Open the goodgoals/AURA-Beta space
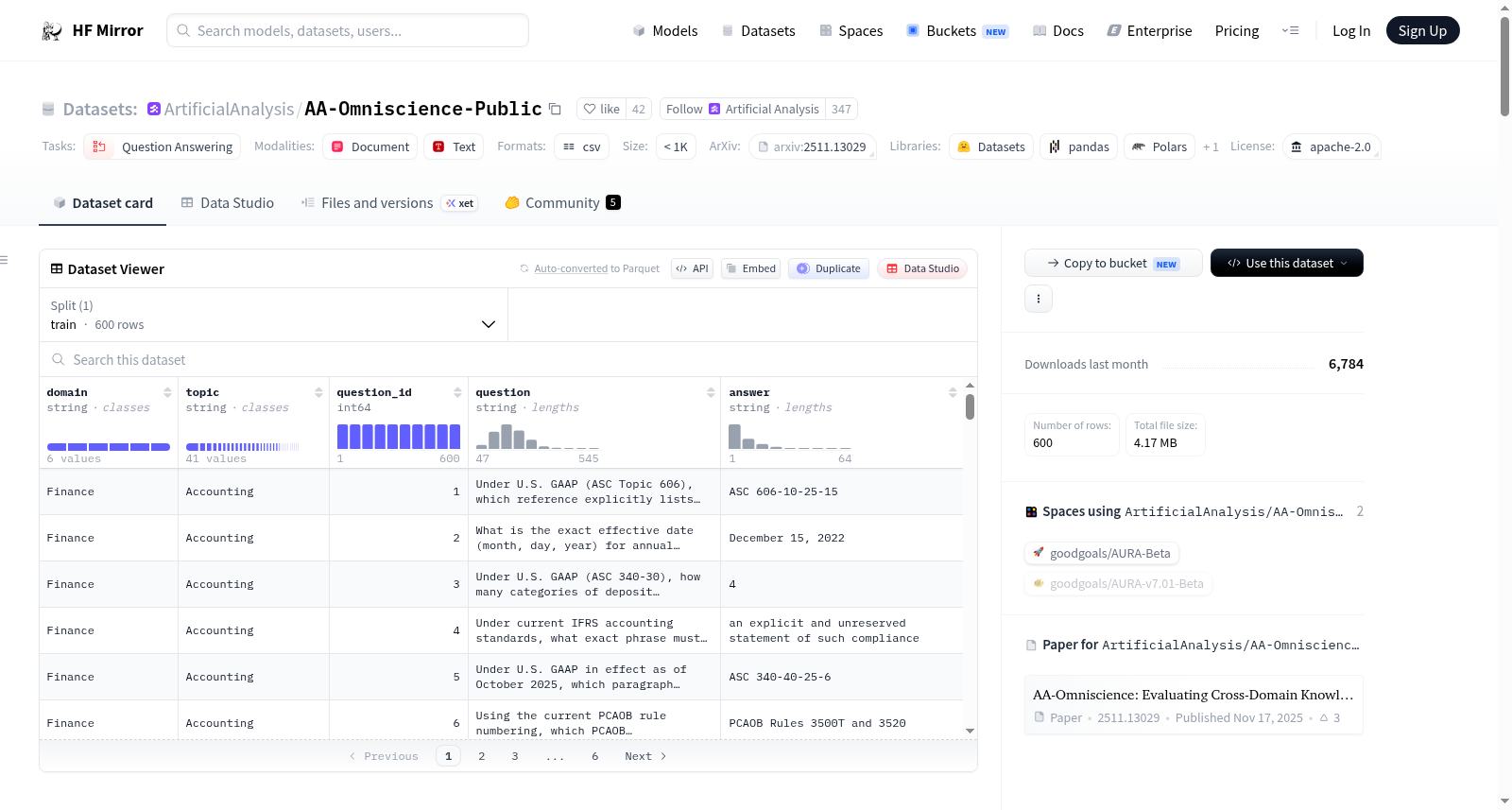The height and width of the screenshot is (810, 1512). point(1102,553)
